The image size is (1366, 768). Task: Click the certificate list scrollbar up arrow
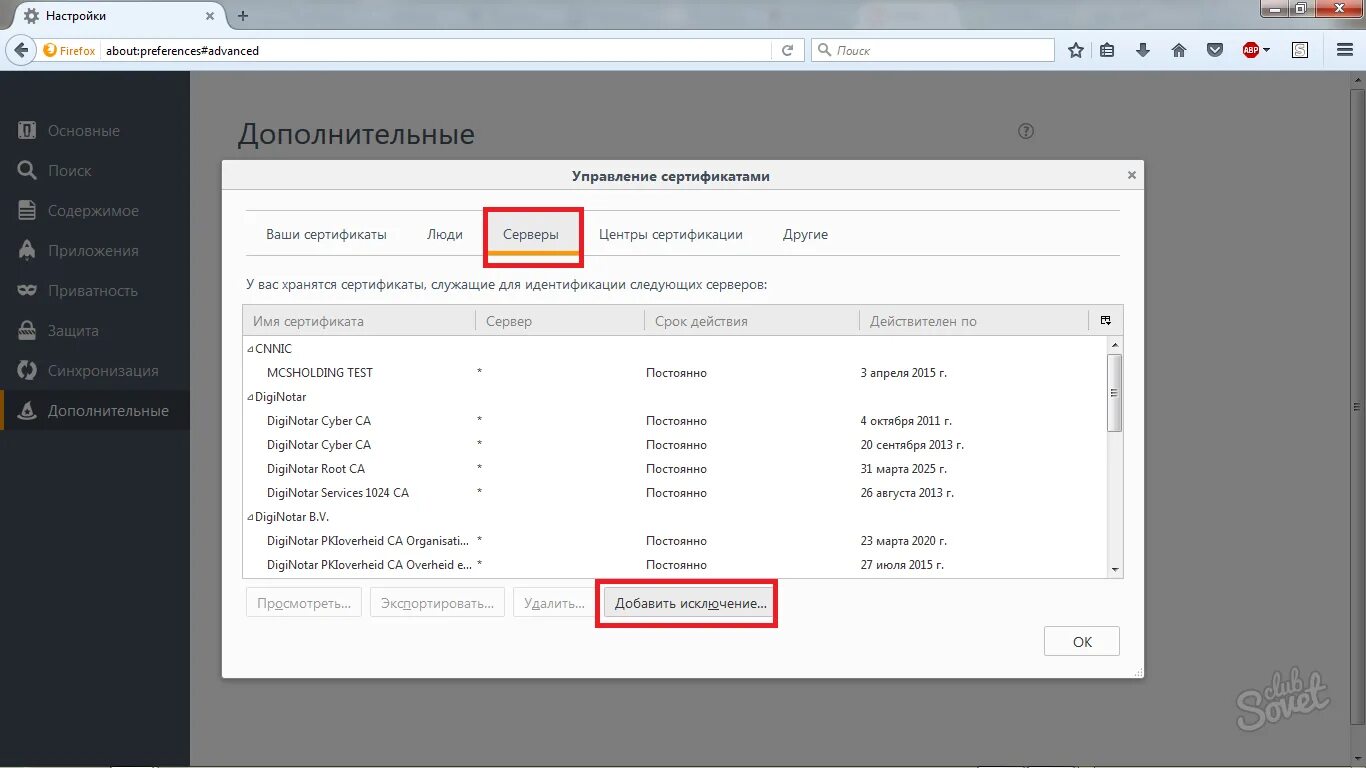1115,345
